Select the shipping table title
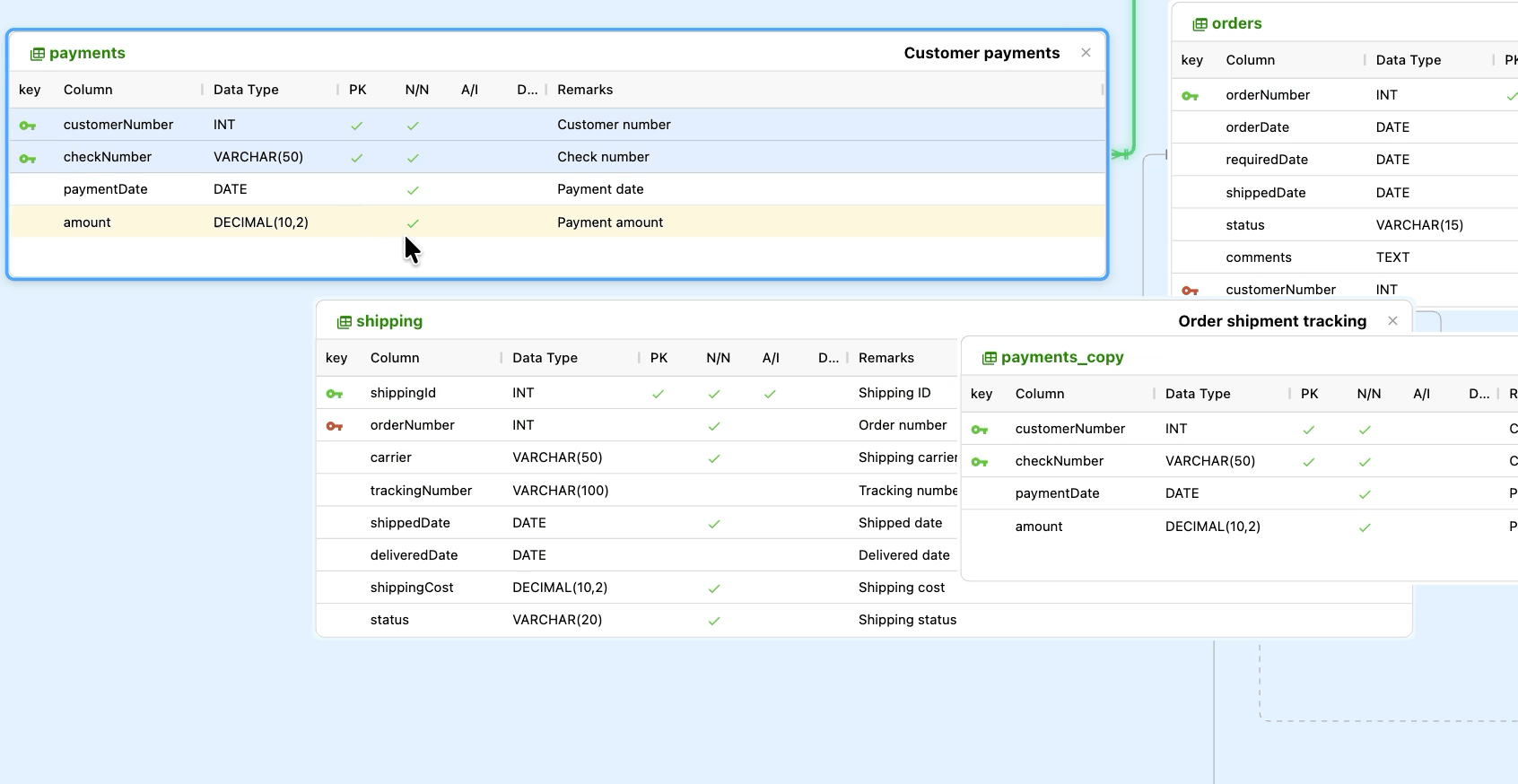The image size is (1518, 784). (389, 321)
